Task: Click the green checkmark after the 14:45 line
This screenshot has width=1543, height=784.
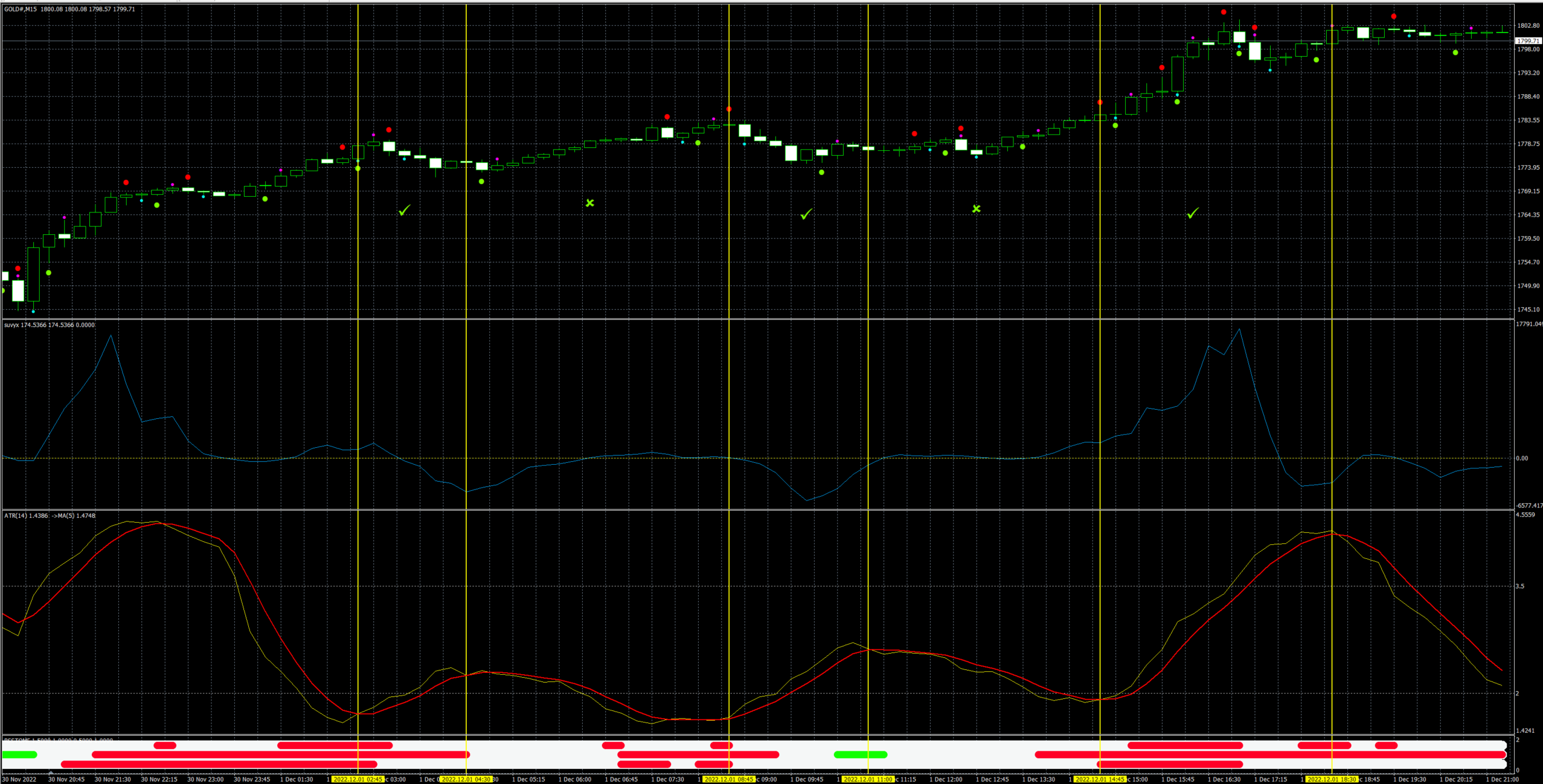Action: click(x=1193, y=213)
